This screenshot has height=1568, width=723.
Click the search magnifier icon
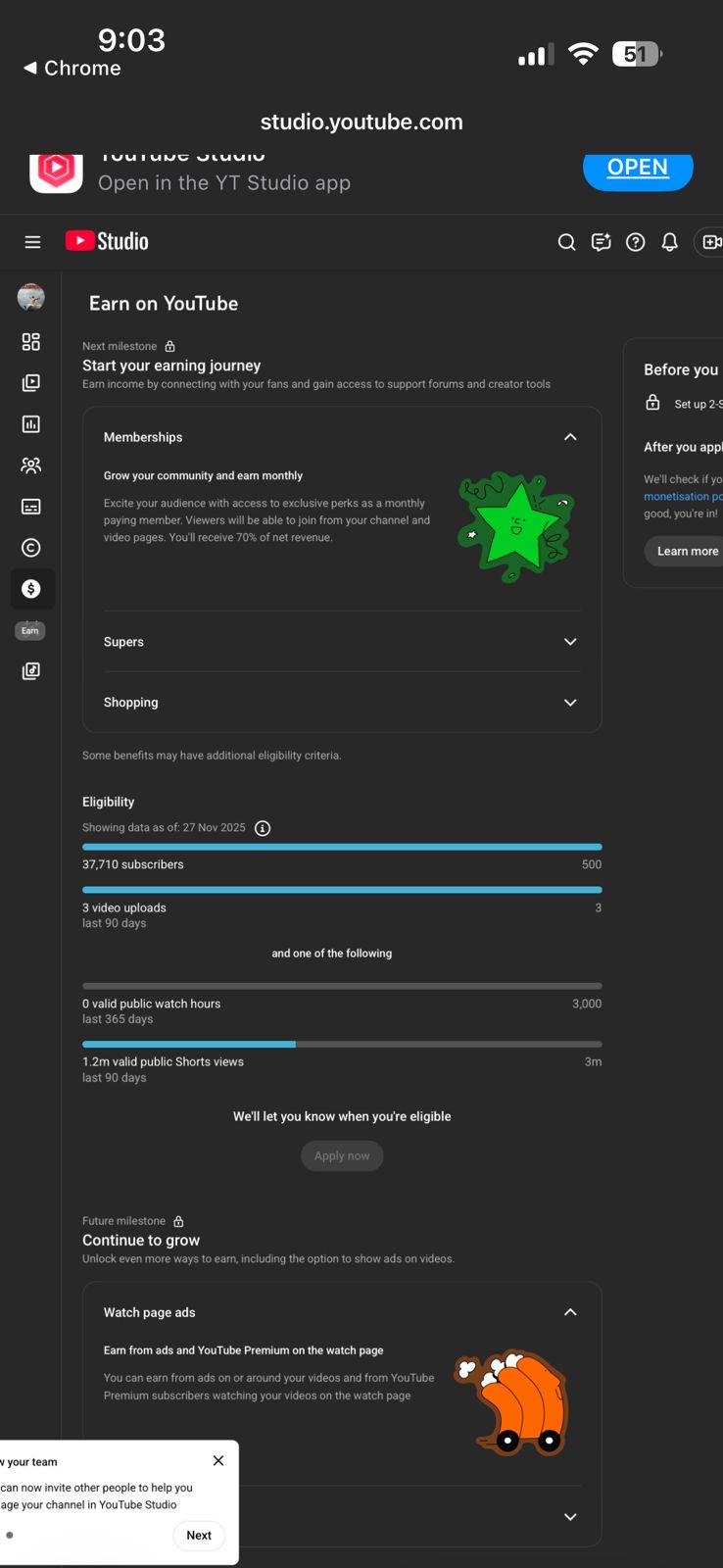pyautogui.click(x=566, y=242)
